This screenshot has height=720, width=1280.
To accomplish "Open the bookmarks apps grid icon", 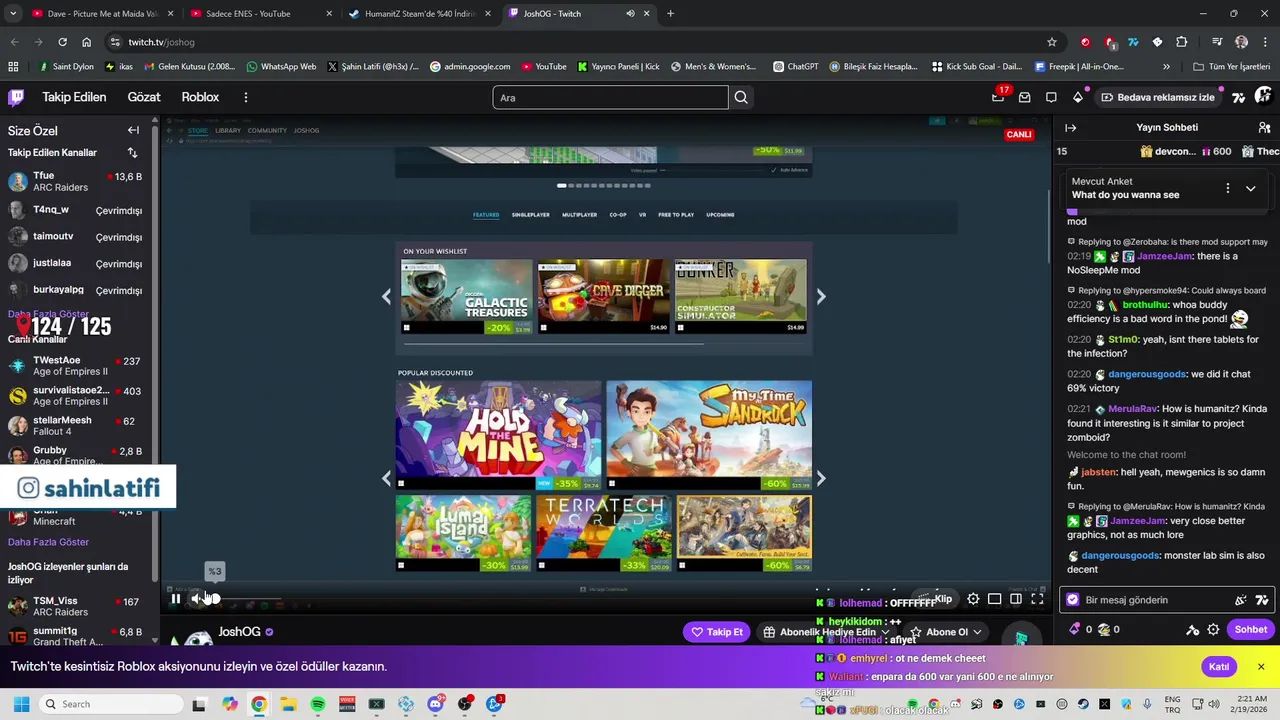I will click(x=13, y=66).
